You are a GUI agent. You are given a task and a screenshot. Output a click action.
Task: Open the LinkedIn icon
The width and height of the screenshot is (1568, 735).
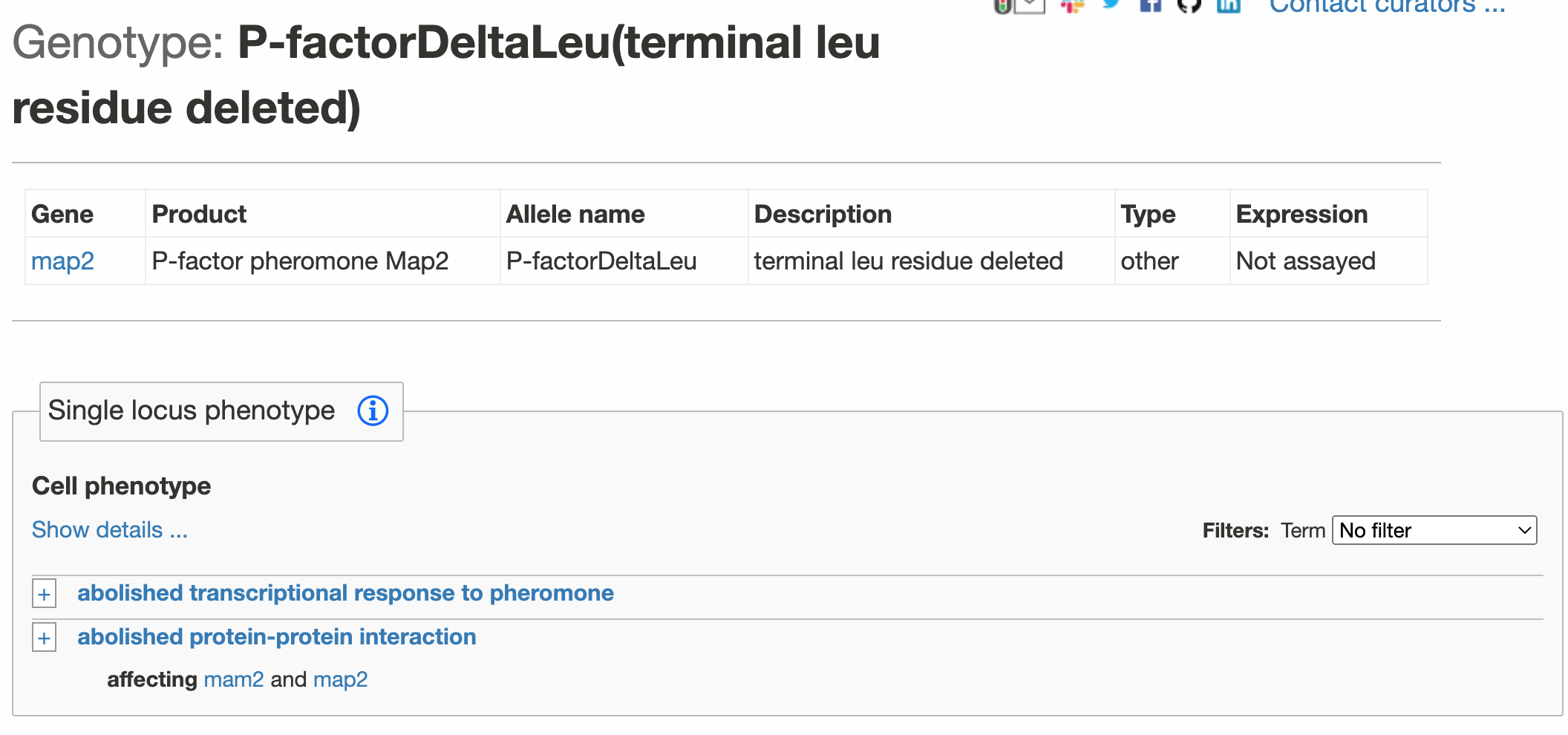pyautogui.click(x=1229, y=6)
